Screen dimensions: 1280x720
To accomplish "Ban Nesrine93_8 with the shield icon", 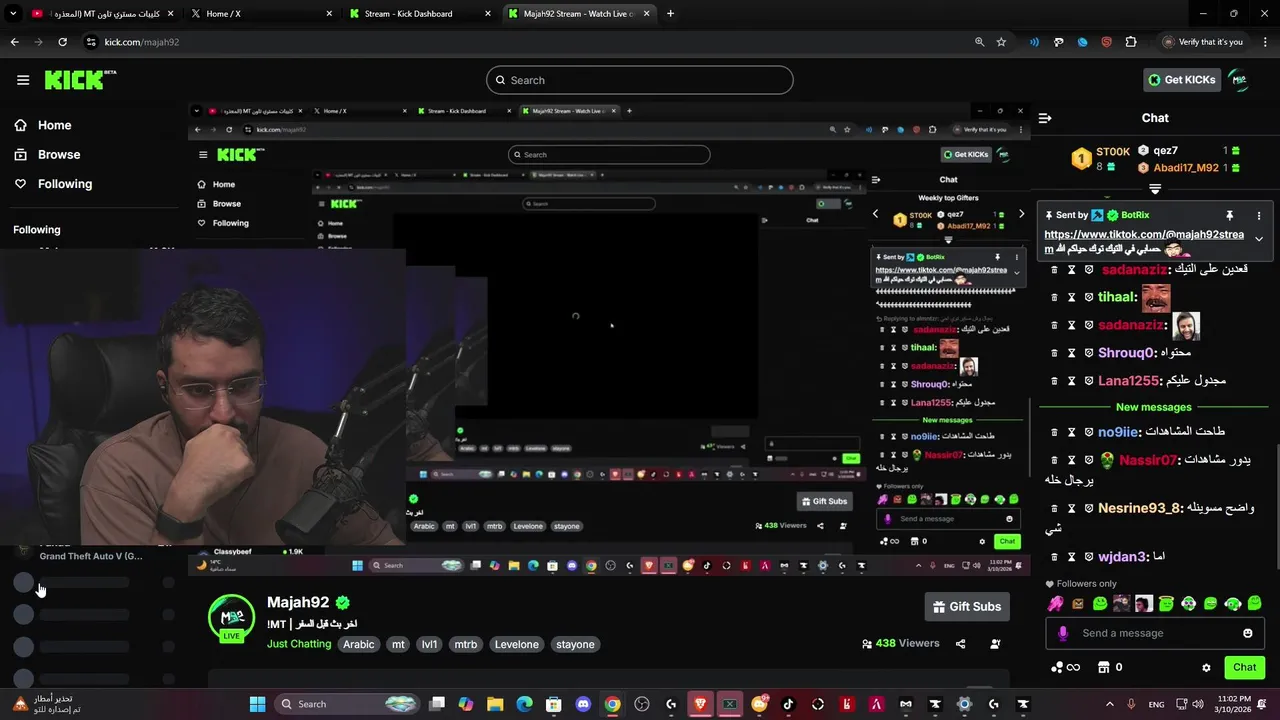I will [x=1089, y=508].
